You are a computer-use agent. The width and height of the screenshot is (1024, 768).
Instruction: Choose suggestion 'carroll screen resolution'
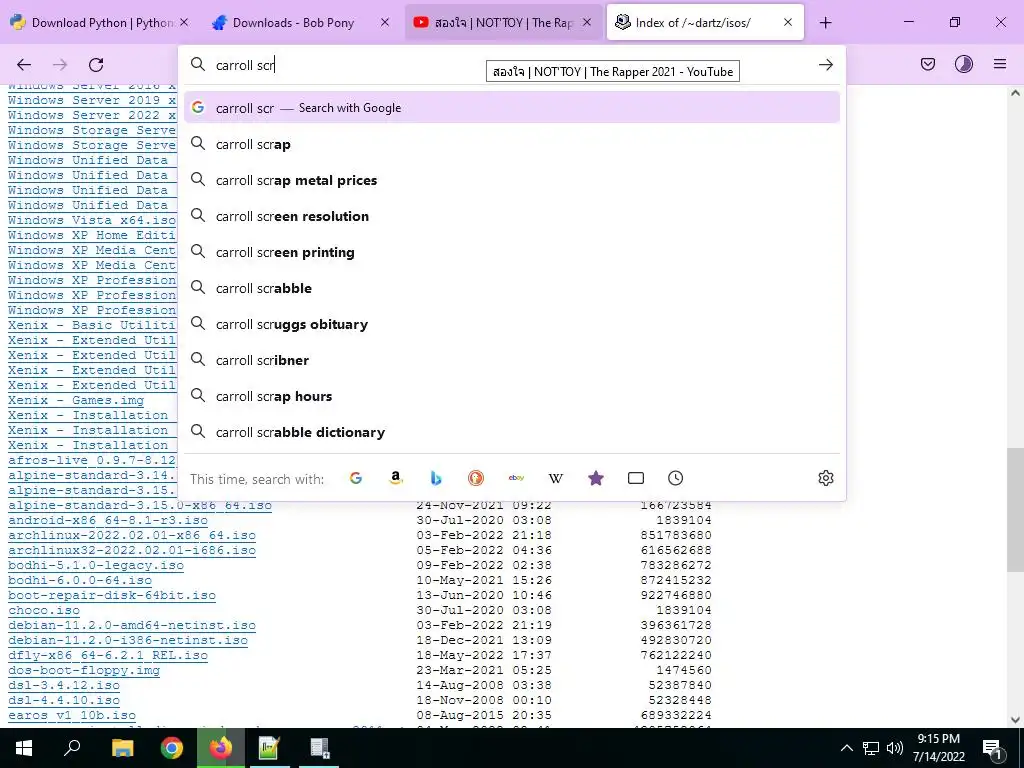(511, 216)
